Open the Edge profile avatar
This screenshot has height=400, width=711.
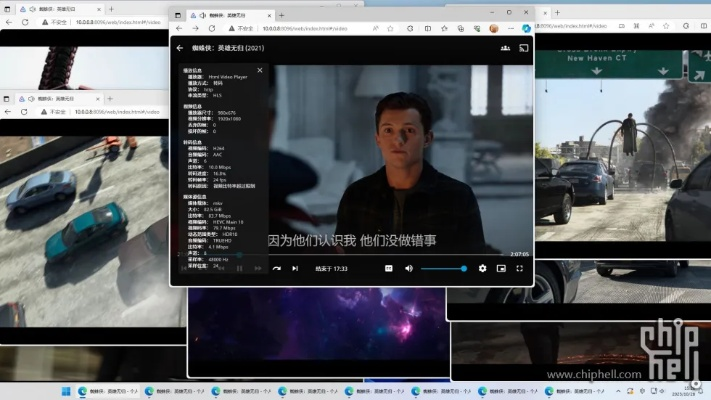tap(494, 28)
